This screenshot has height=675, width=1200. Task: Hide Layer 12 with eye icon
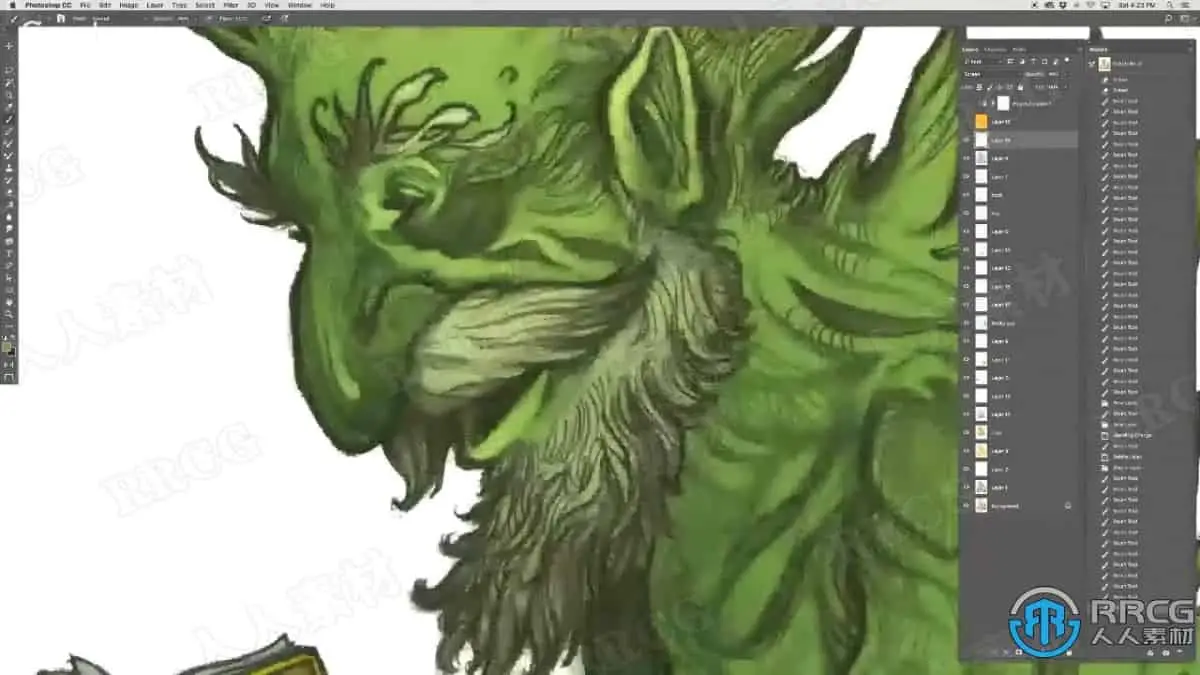[x=967, y=268]
